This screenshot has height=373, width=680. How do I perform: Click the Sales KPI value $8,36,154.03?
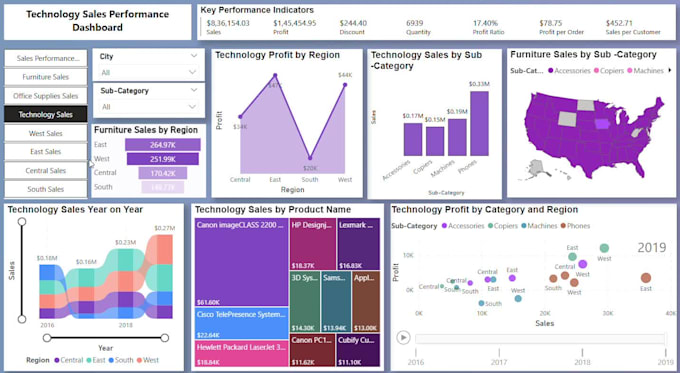228,23
